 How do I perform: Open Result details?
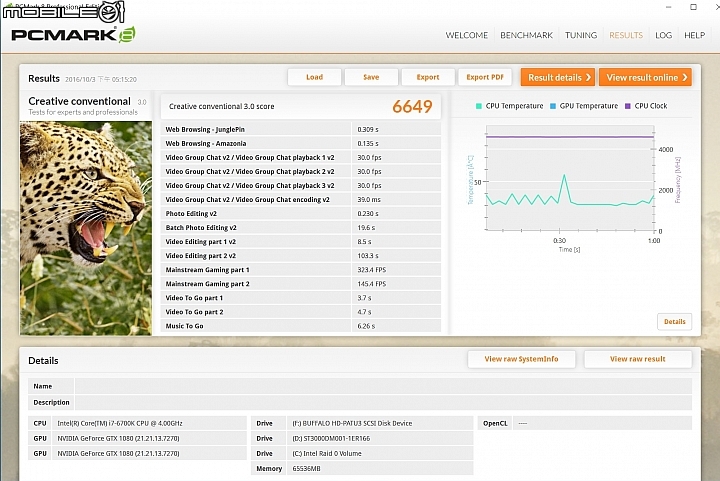(558, 78)
